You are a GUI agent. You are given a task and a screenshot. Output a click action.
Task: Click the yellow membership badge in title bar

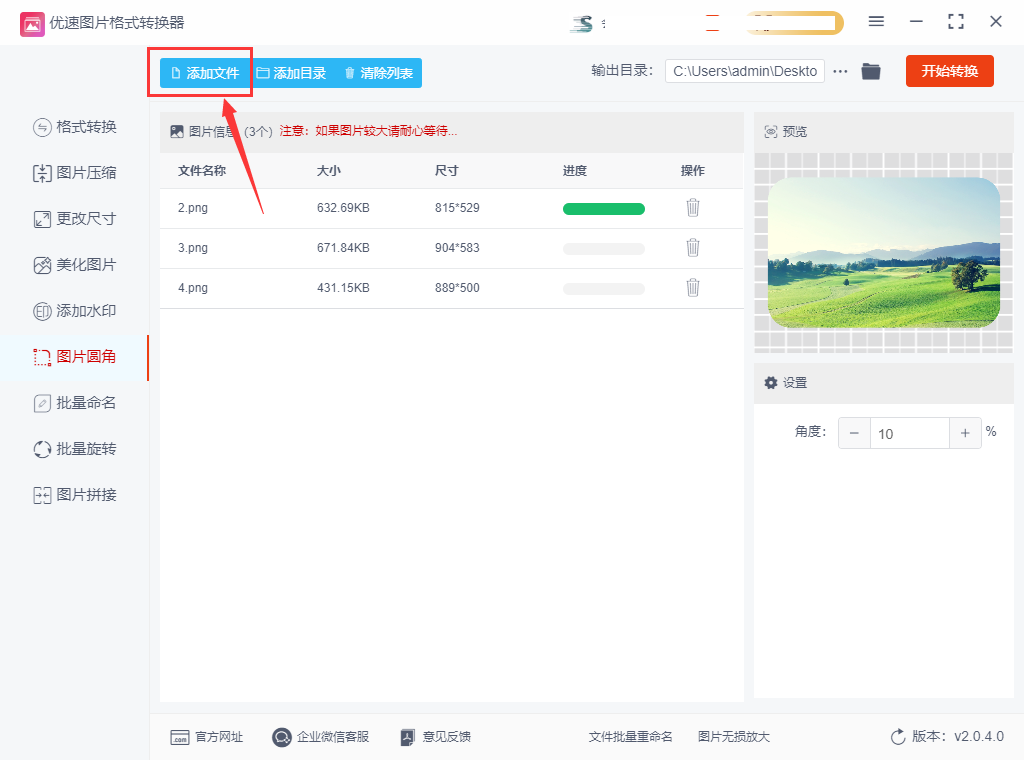(x=794, y=24)
